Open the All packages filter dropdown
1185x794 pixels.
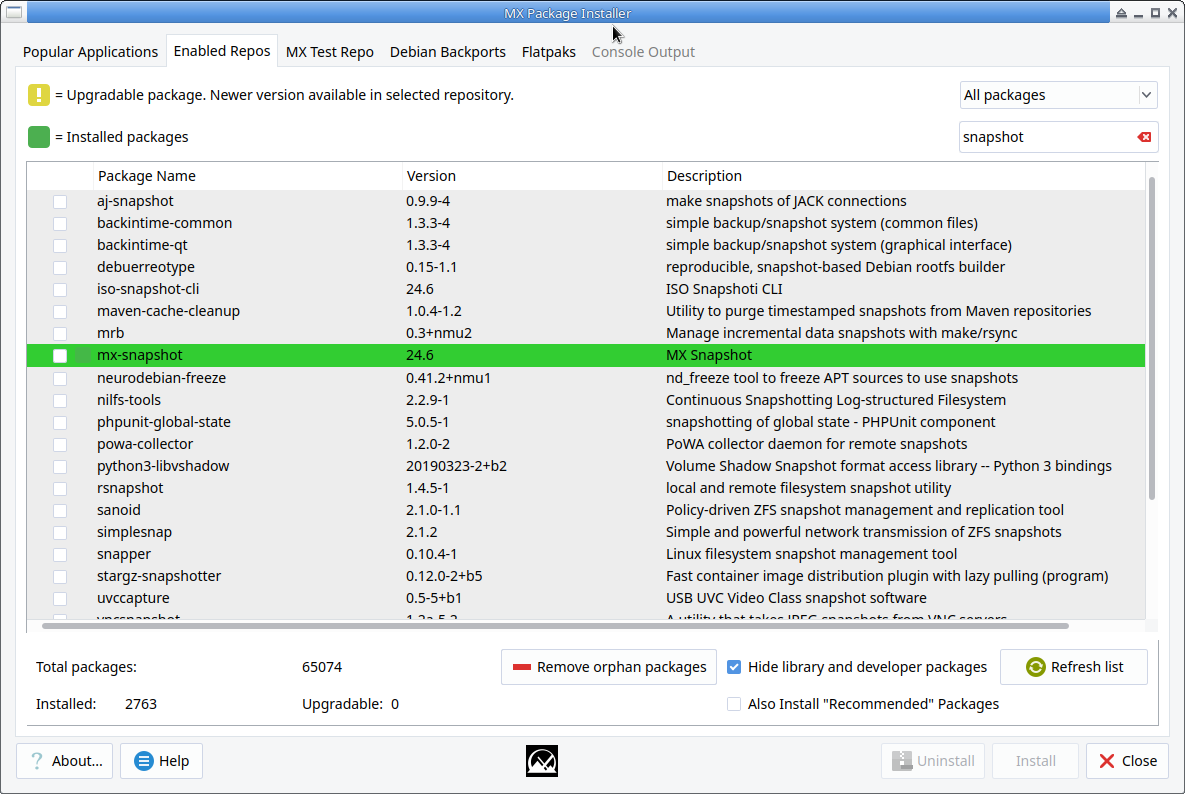click(1058, 95)
